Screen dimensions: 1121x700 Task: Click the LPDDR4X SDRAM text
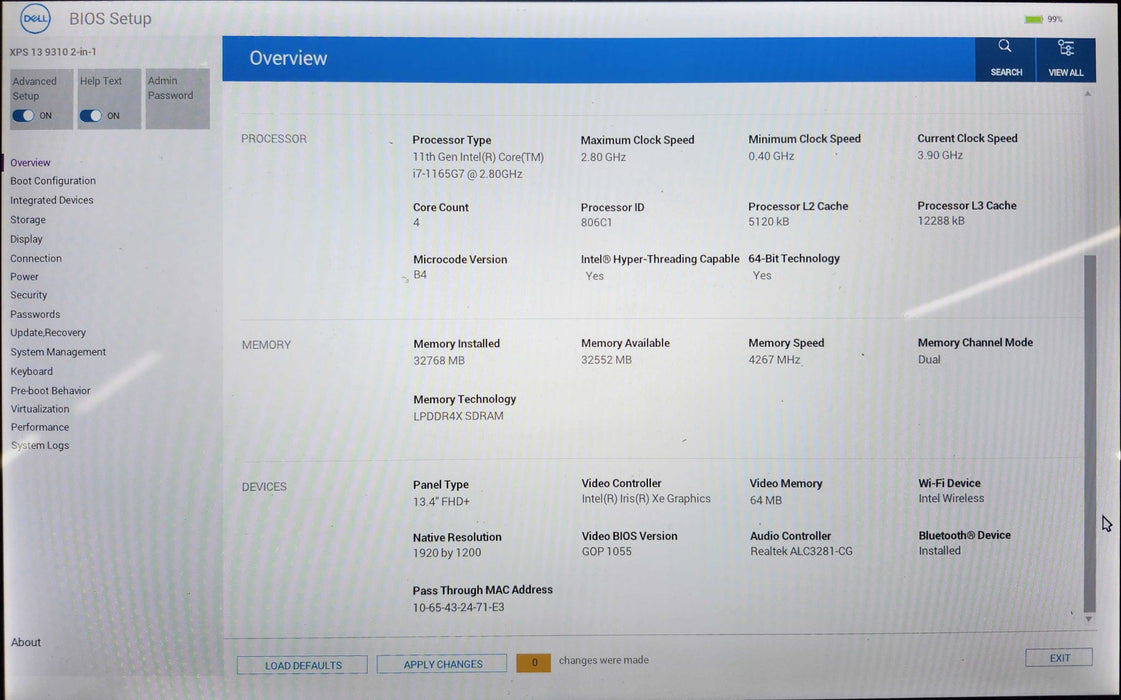(458, 416)
